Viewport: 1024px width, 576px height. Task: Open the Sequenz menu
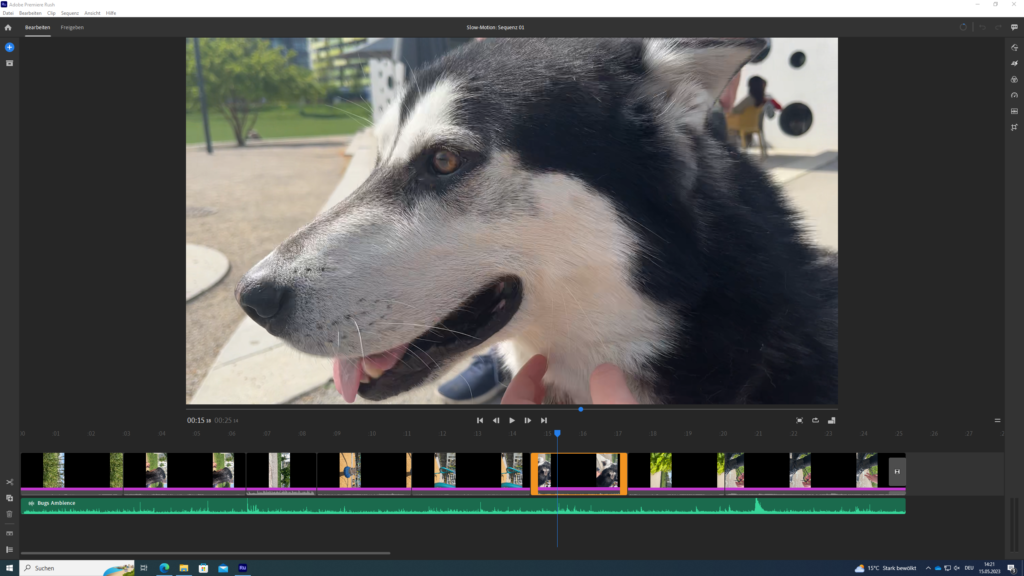pyautogui.click(x=69, y=13)
